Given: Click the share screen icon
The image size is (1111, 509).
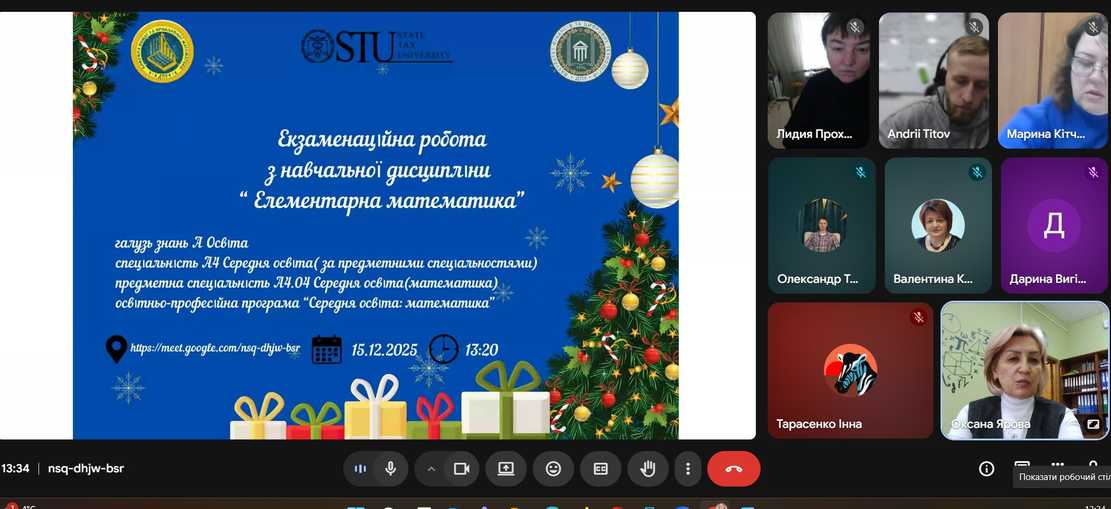Looking at the screenshot, I should (506, 468).
